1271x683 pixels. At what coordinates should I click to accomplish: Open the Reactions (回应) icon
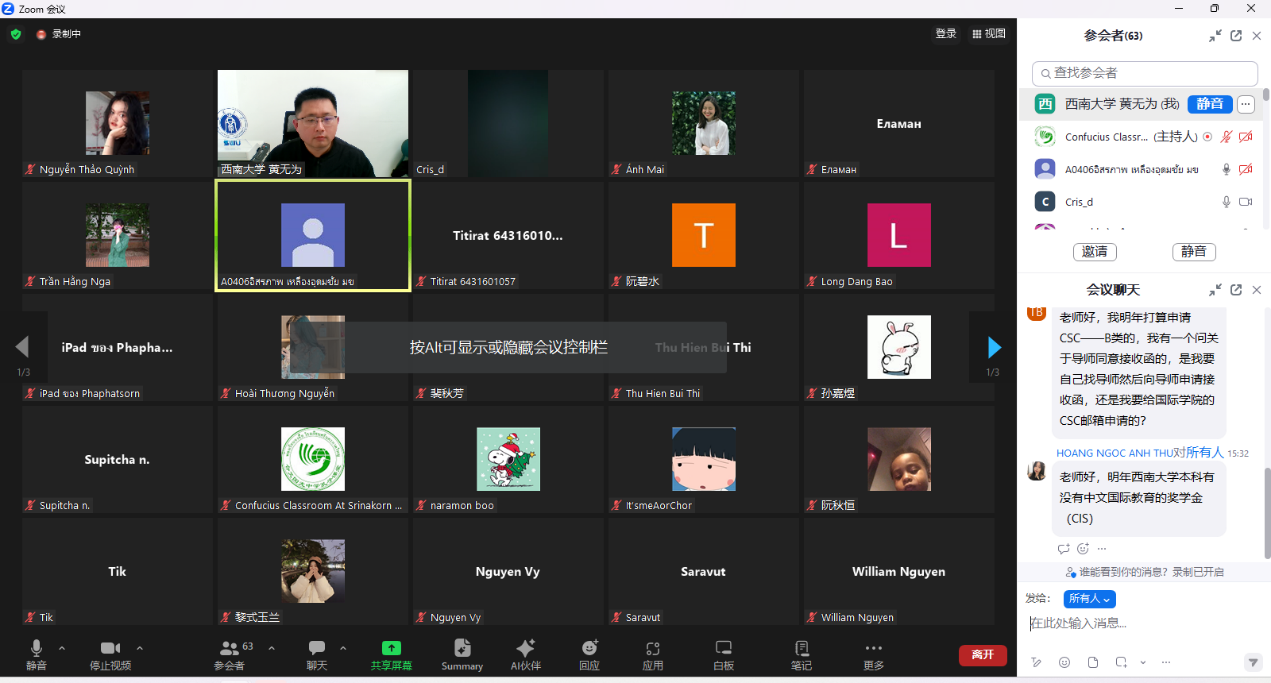590,649
